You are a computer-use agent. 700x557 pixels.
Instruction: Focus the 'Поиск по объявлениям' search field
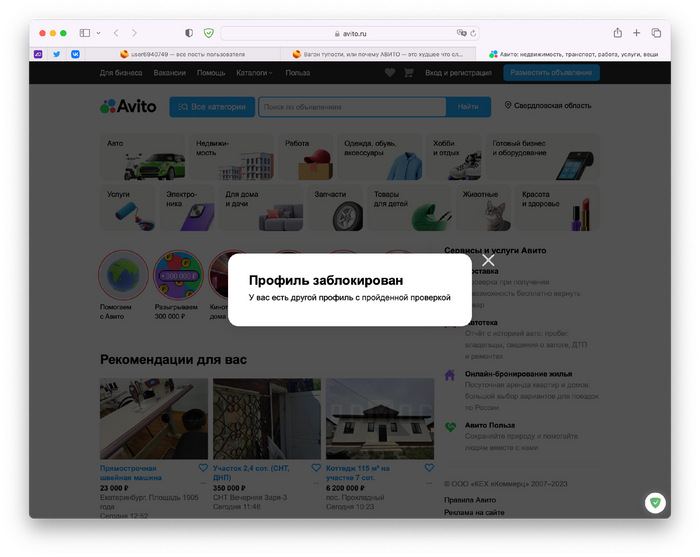point(352,107)
